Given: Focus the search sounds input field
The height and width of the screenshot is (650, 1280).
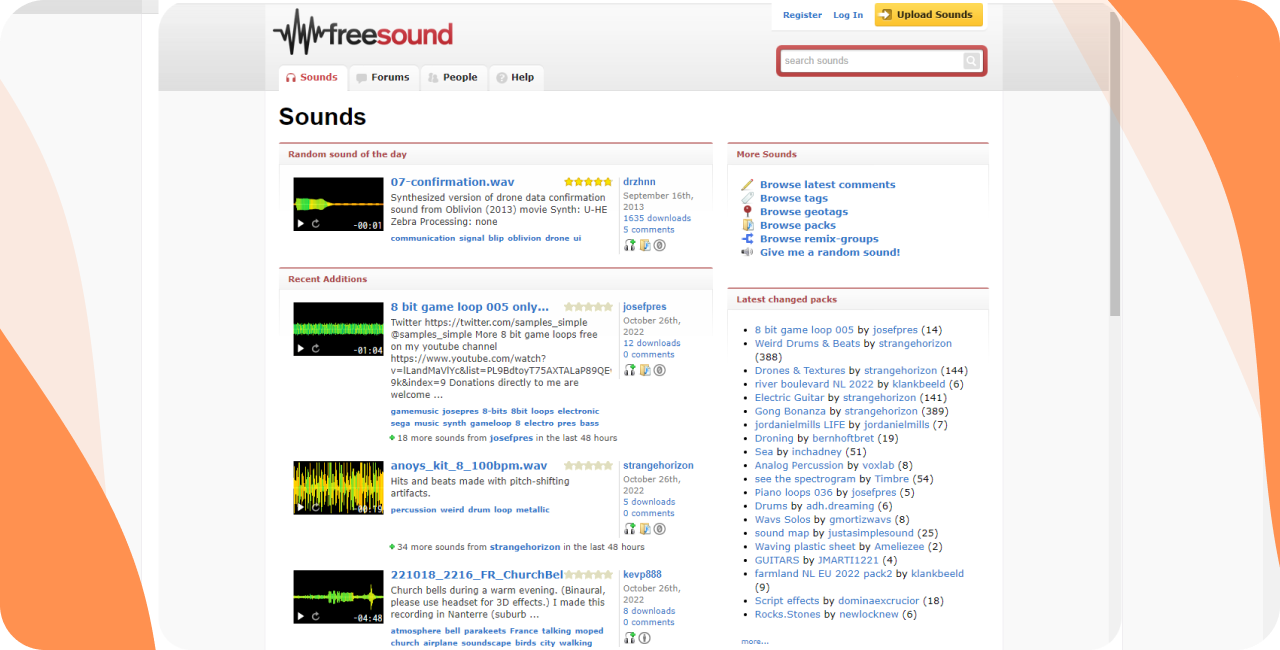Looking at the screenshot, I should click(x=872, y=61).
